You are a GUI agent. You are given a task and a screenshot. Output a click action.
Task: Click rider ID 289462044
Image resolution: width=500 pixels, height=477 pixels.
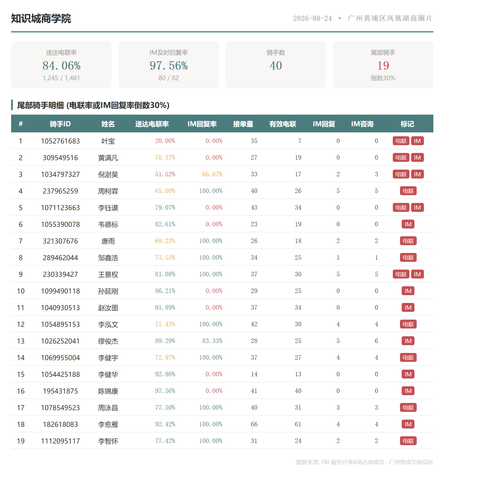[60, 258]
